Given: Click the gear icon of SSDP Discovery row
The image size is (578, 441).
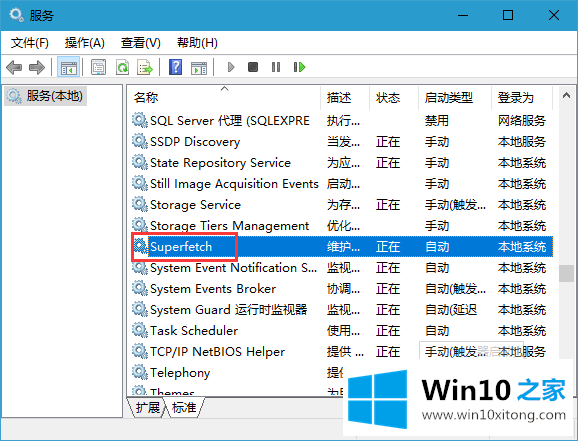Looking at the screenshot, I should (140, 141).
